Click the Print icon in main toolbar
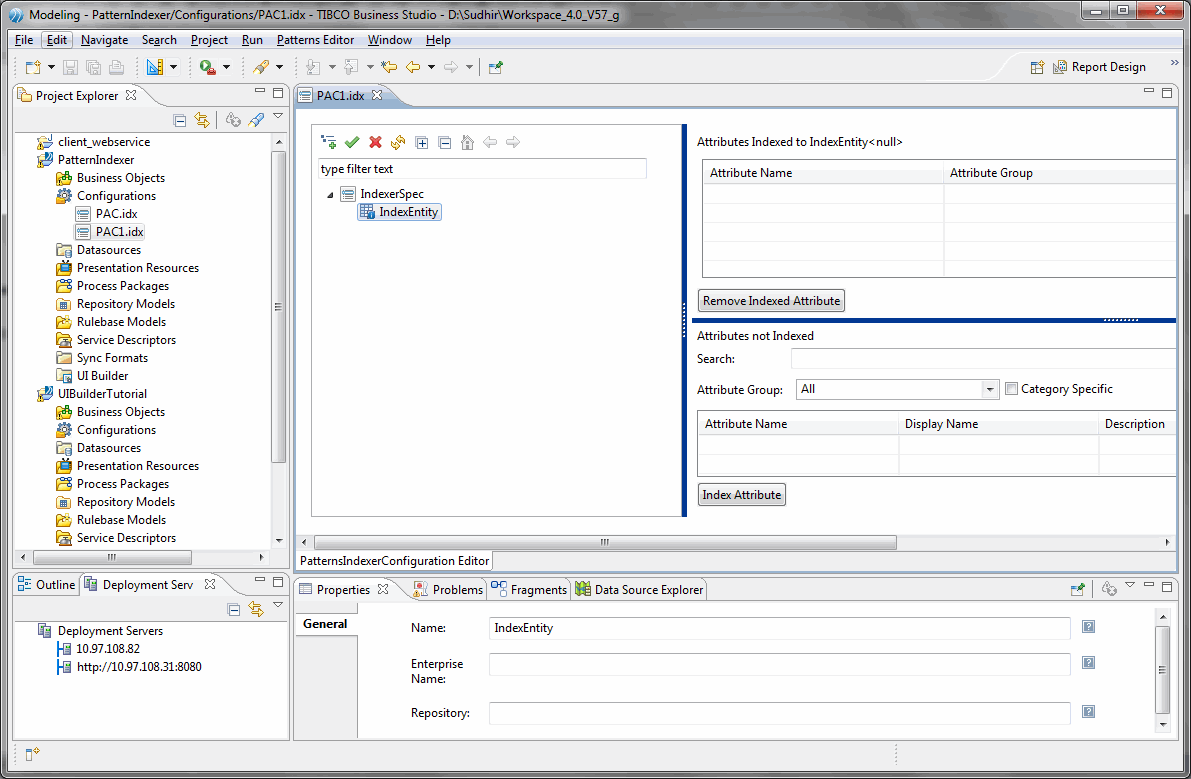The height and width of the screenshot is (779, 1191). [x=116, y=67]
